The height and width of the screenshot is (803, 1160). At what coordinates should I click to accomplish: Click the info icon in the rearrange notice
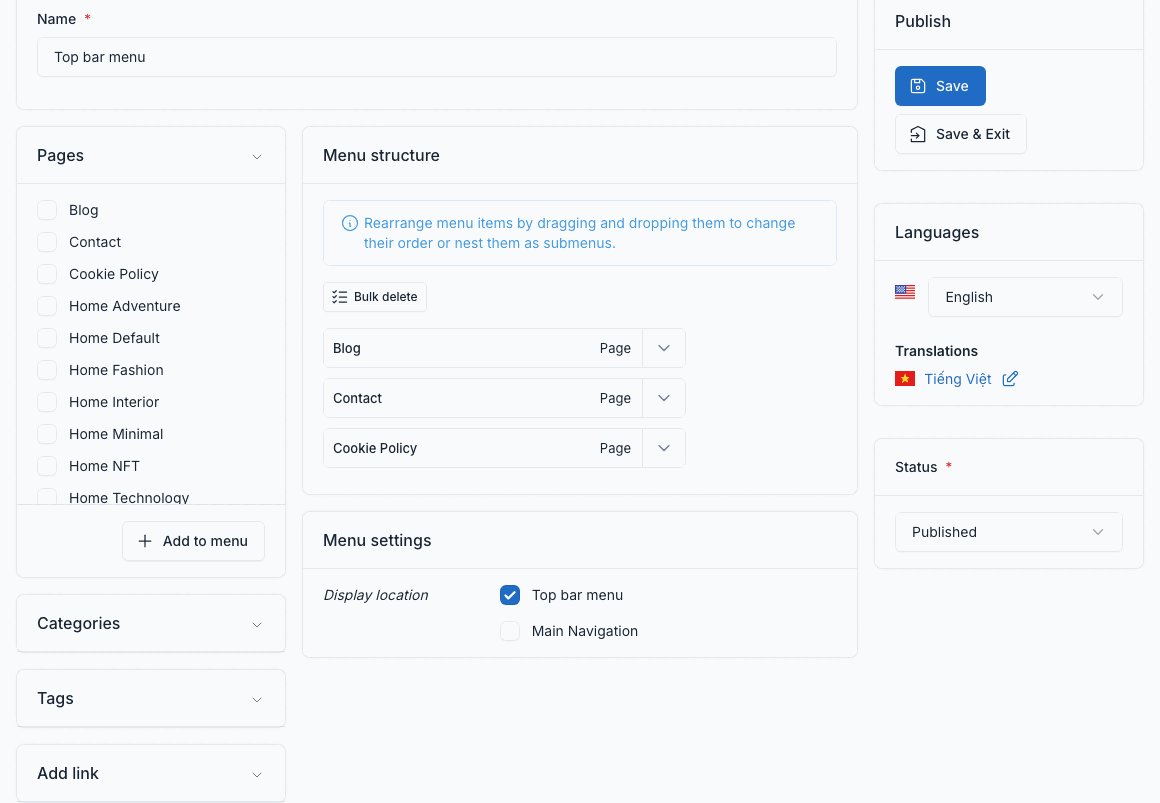(350, 224)
